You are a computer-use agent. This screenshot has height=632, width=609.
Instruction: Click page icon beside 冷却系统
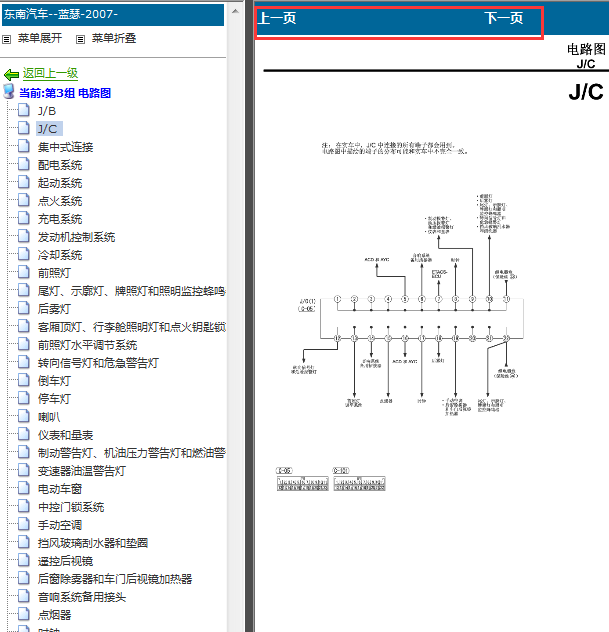pos(24,254)
